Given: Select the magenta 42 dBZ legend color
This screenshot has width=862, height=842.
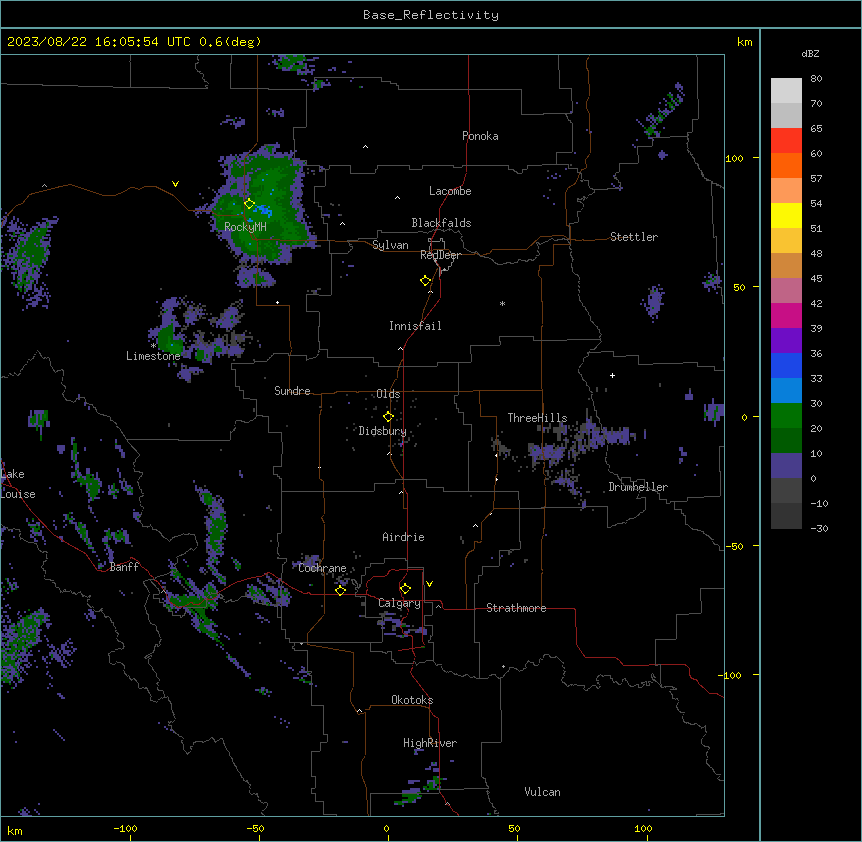Looking at the screenshot, I should click(786, 315).
